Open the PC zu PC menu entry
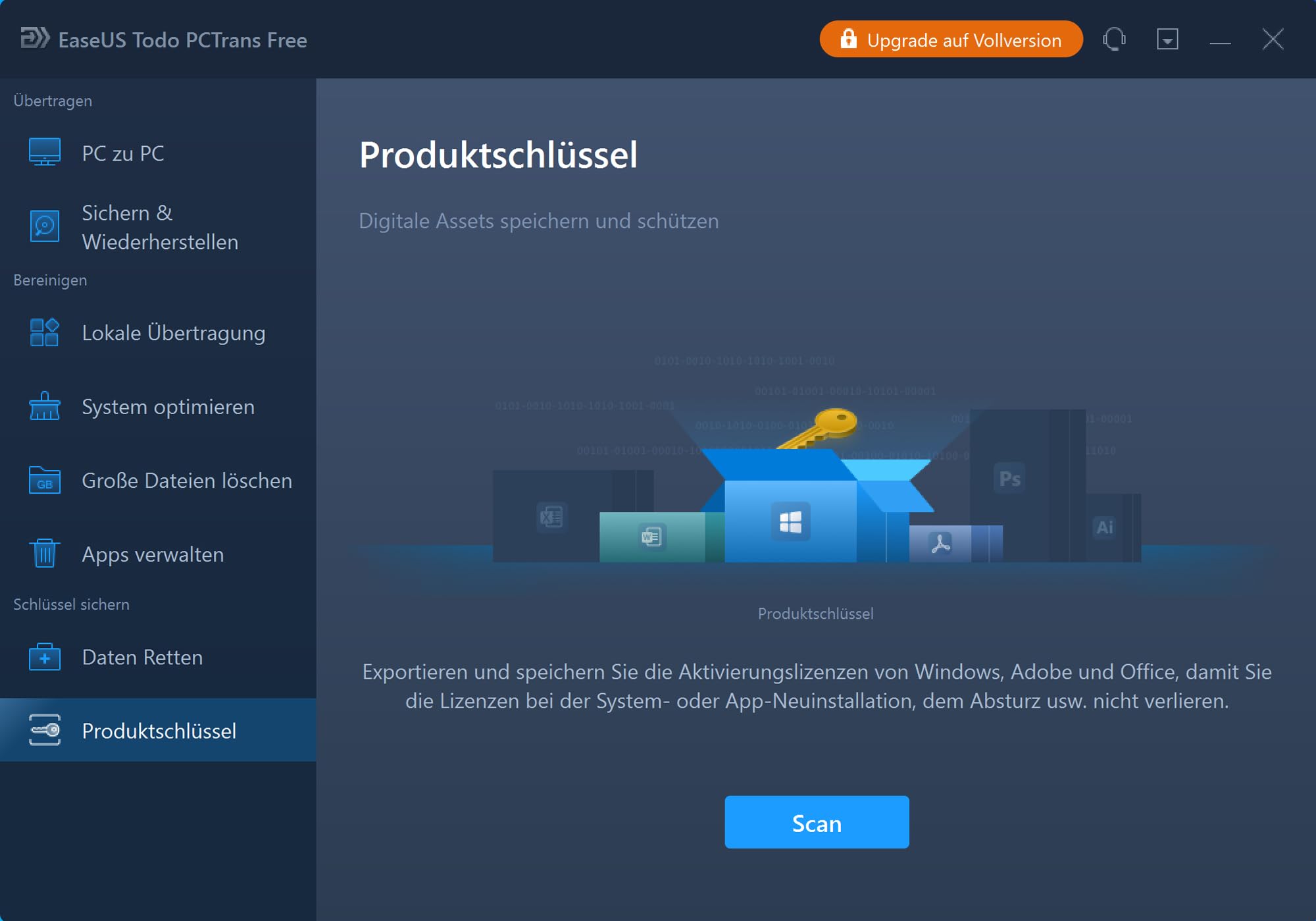This screenshot has width=1316, height=921. point(158,153)
